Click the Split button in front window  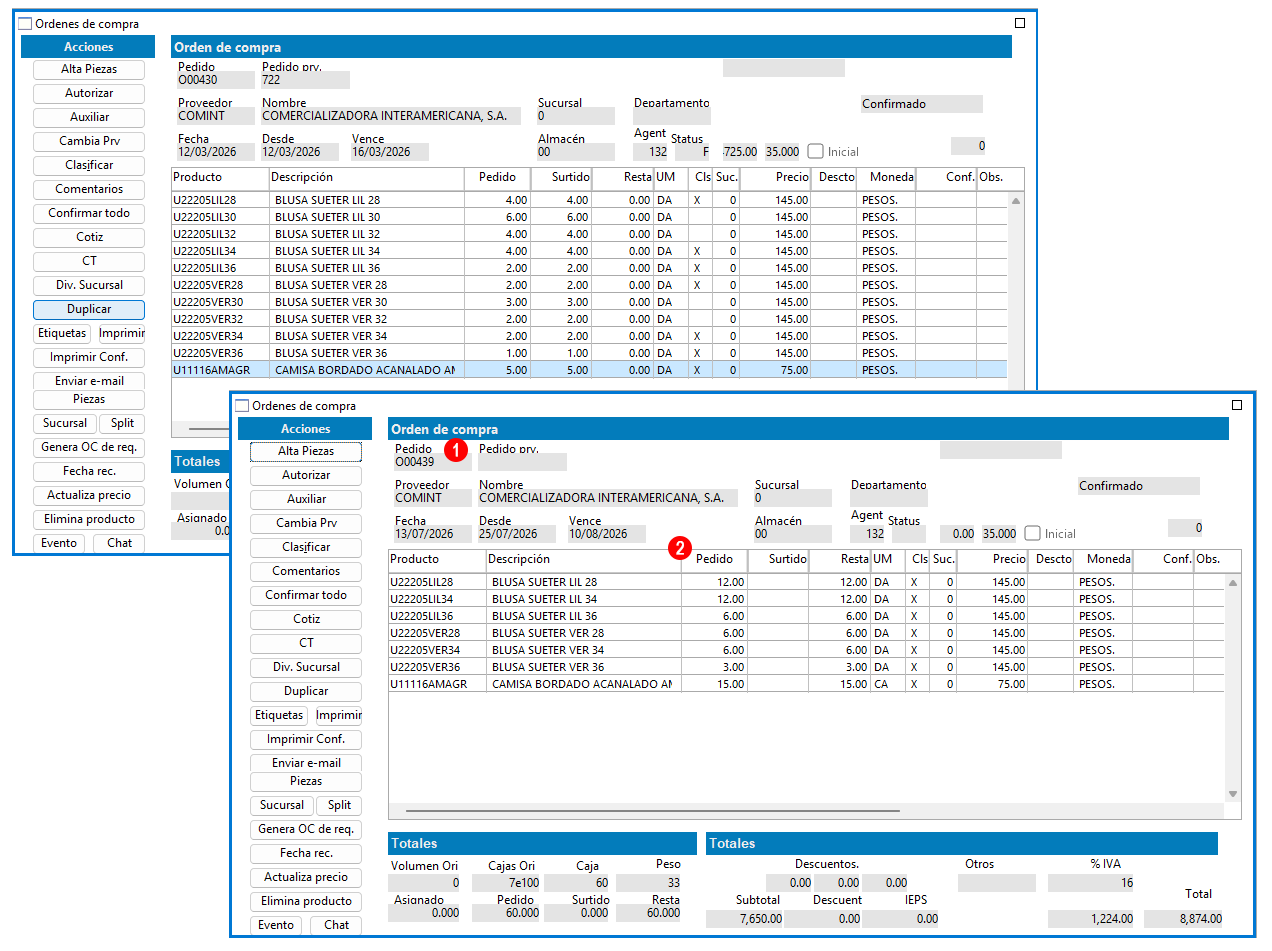(339, 805)
